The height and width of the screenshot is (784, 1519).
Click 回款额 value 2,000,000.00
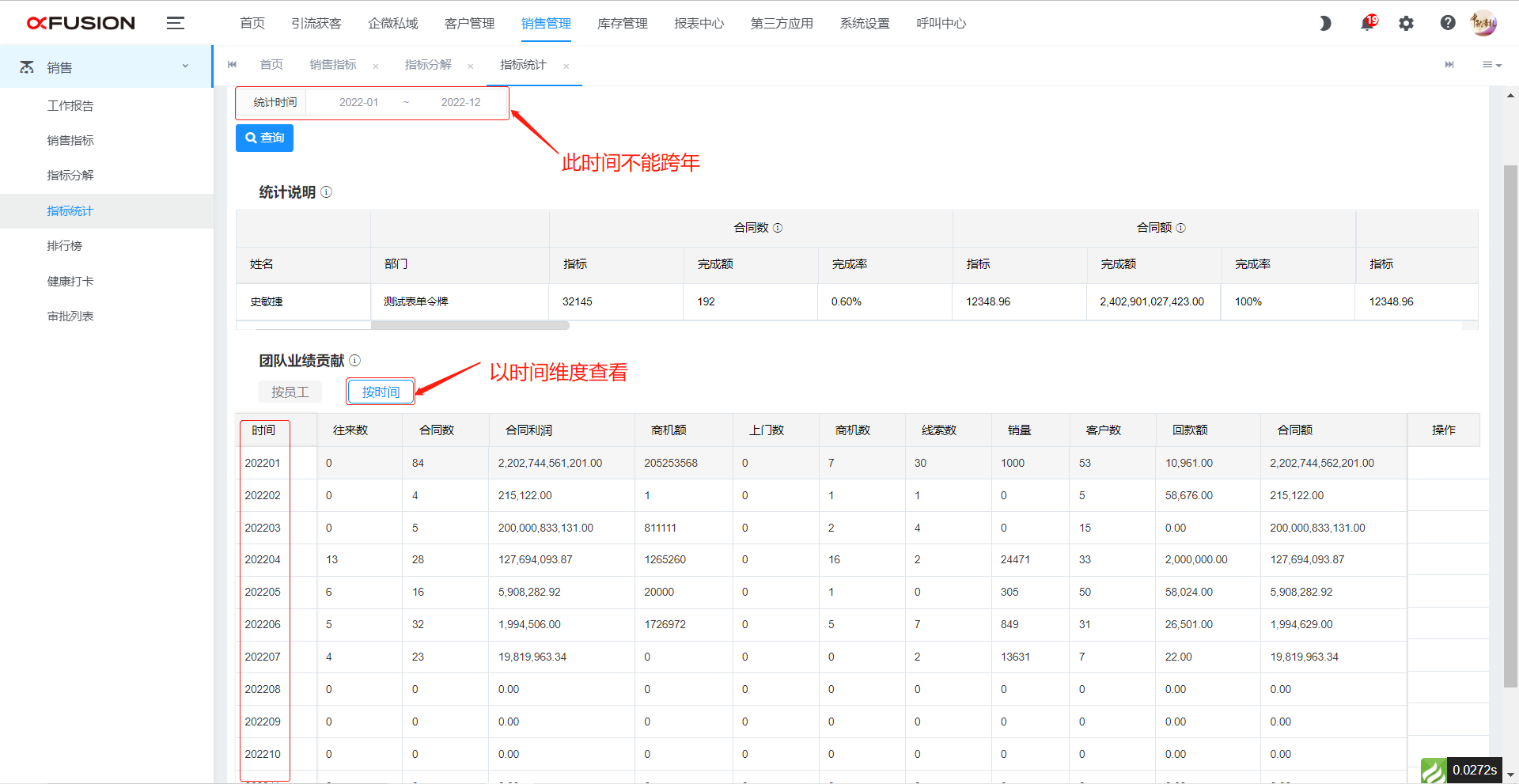(1196, 559)
